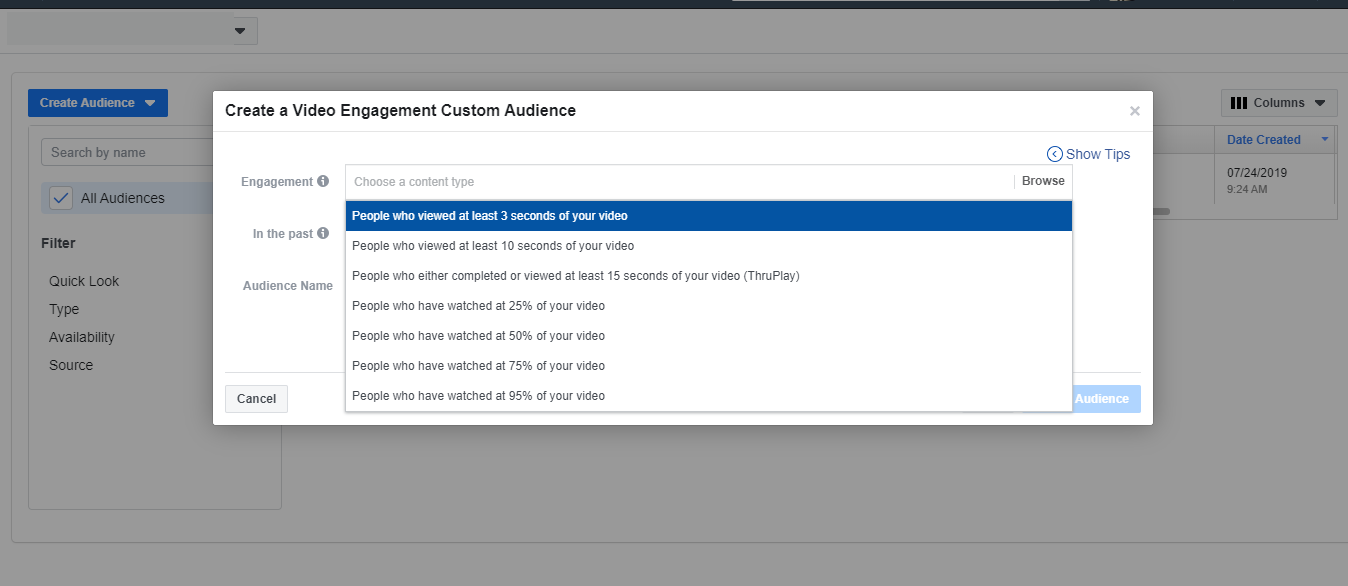
Task: Click the Browse button in Engagement field
Action: [x=1043, y=182]
